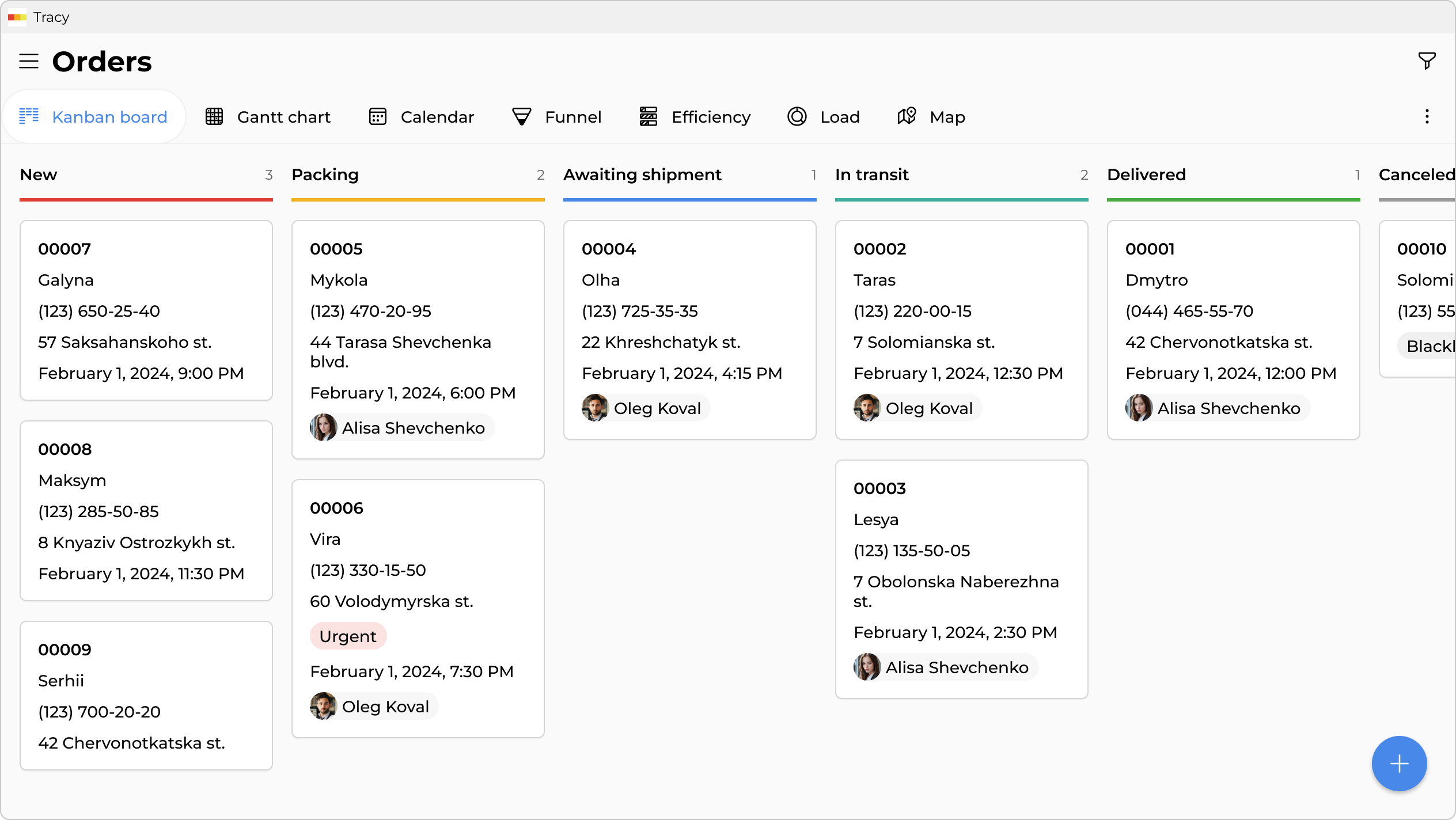Click the Efficiency view icon
This screenshot has width=1456, height=820.
click(x=649, y=117)
